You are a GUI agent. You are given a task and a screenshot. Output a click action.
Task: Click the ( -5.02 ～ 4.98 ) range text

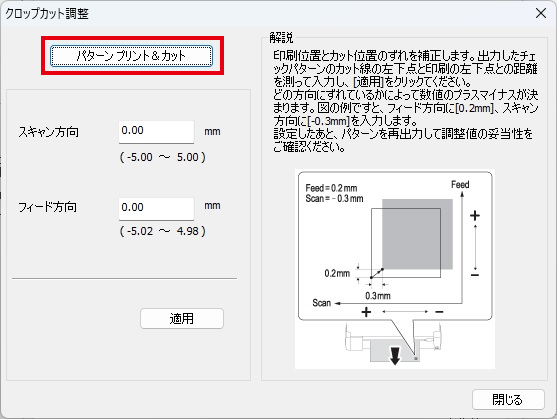pos(163,231)
